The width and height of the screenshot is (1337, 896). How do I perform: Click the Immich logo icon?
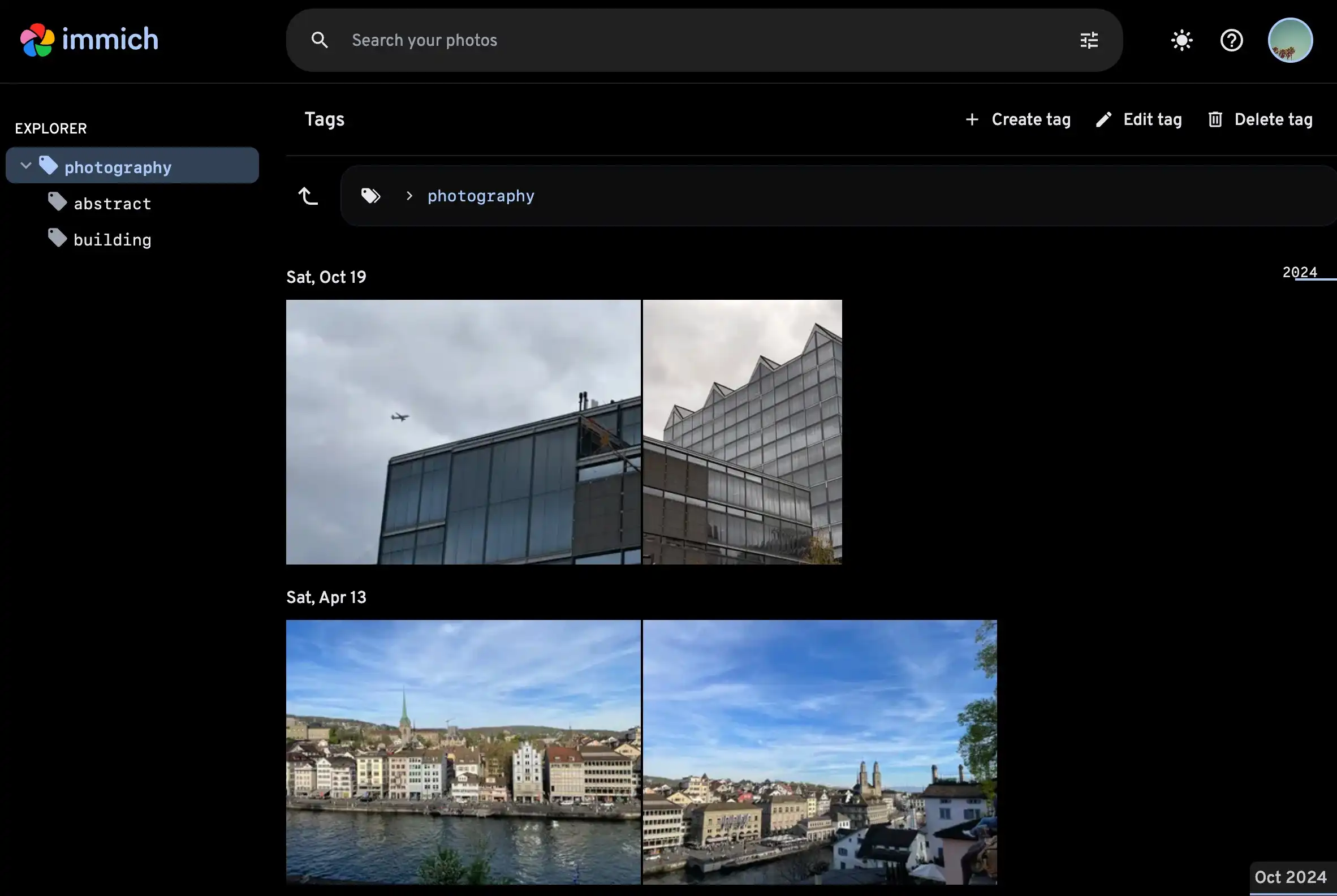click(37, 40)
